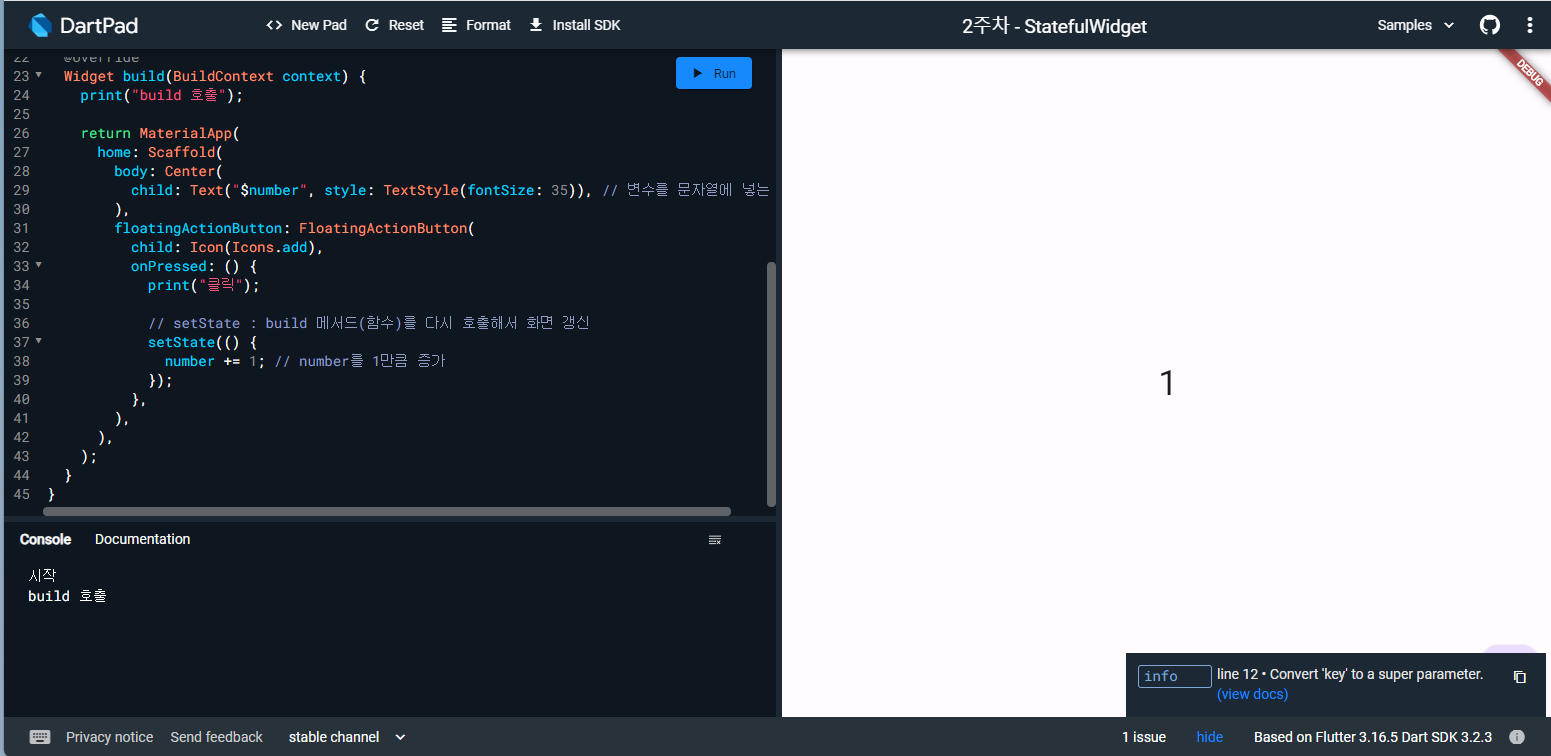Run the code with Run button
1551x756 pixels.
point(714,73)
